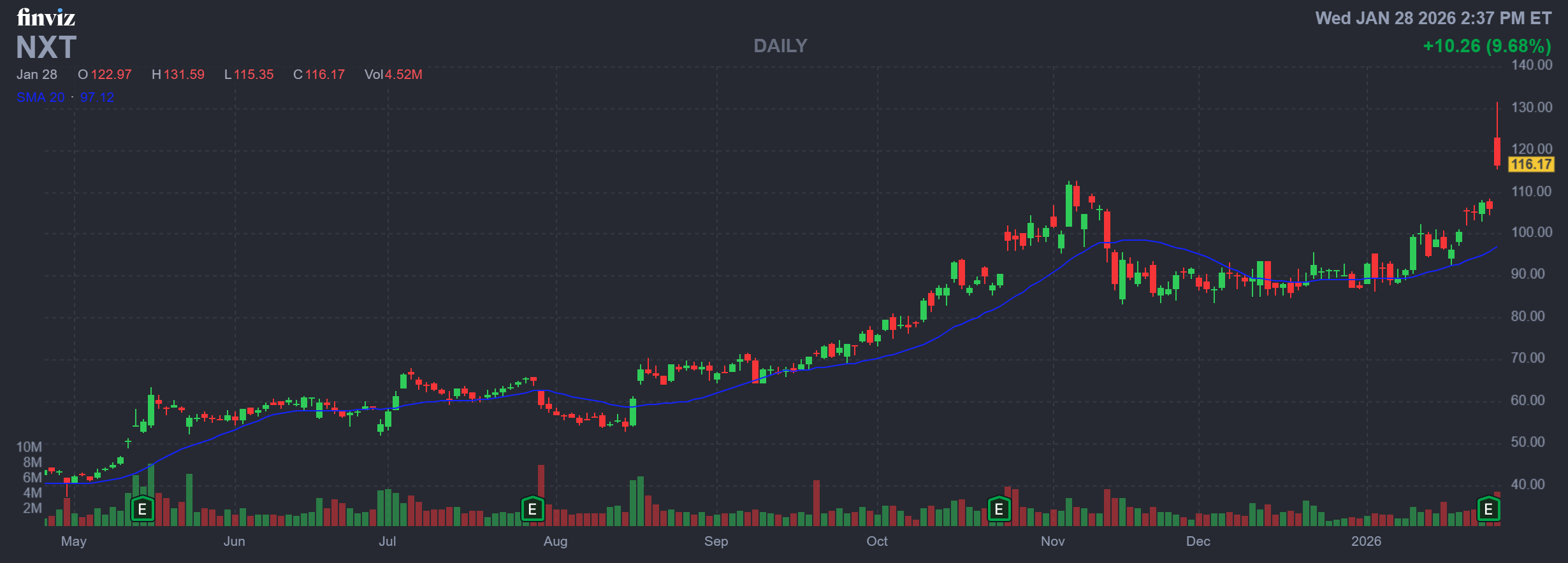Screen dimensions: 1568x563
Task: Click the Nov label on time axis
Action: (x=1052, y=541)
